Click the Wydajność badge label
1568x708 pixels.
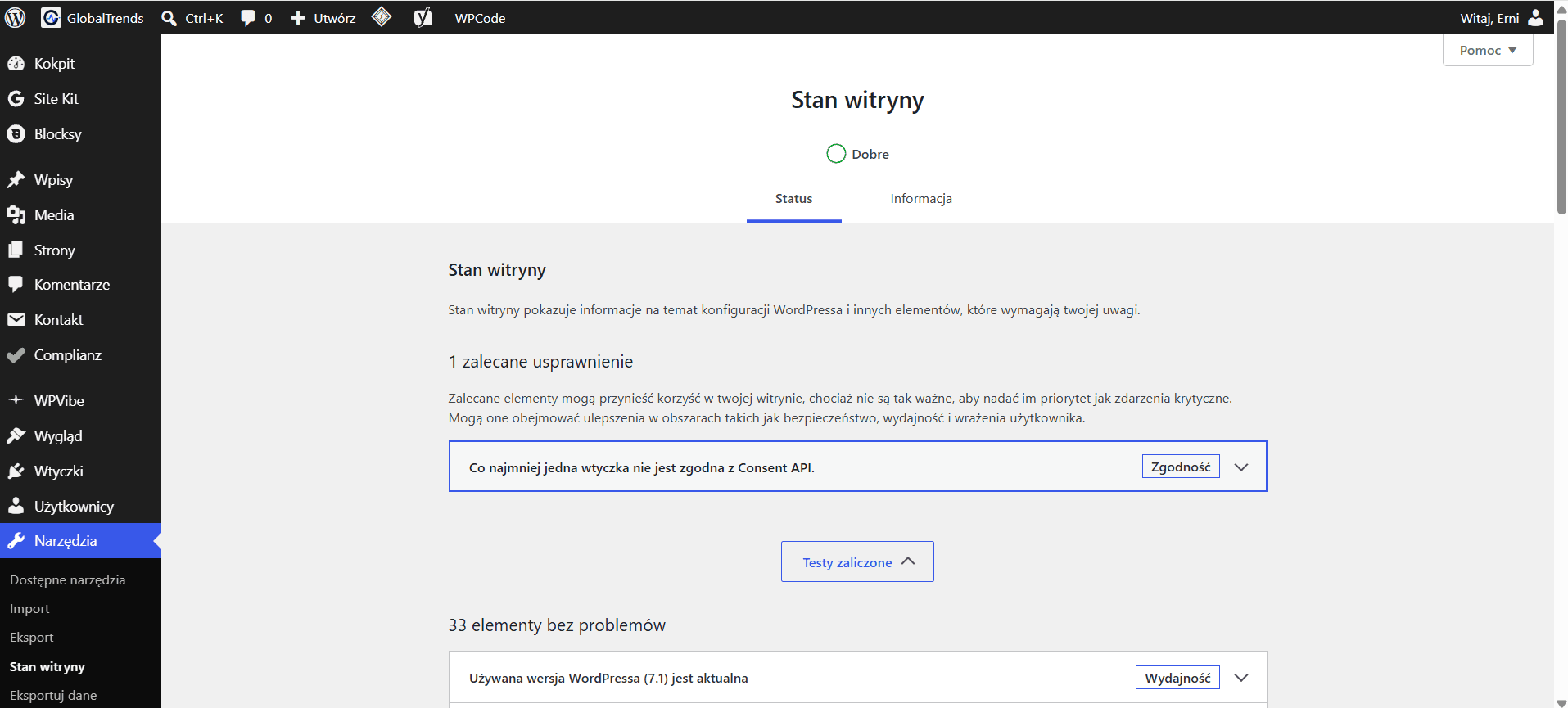coord(1177,678)
